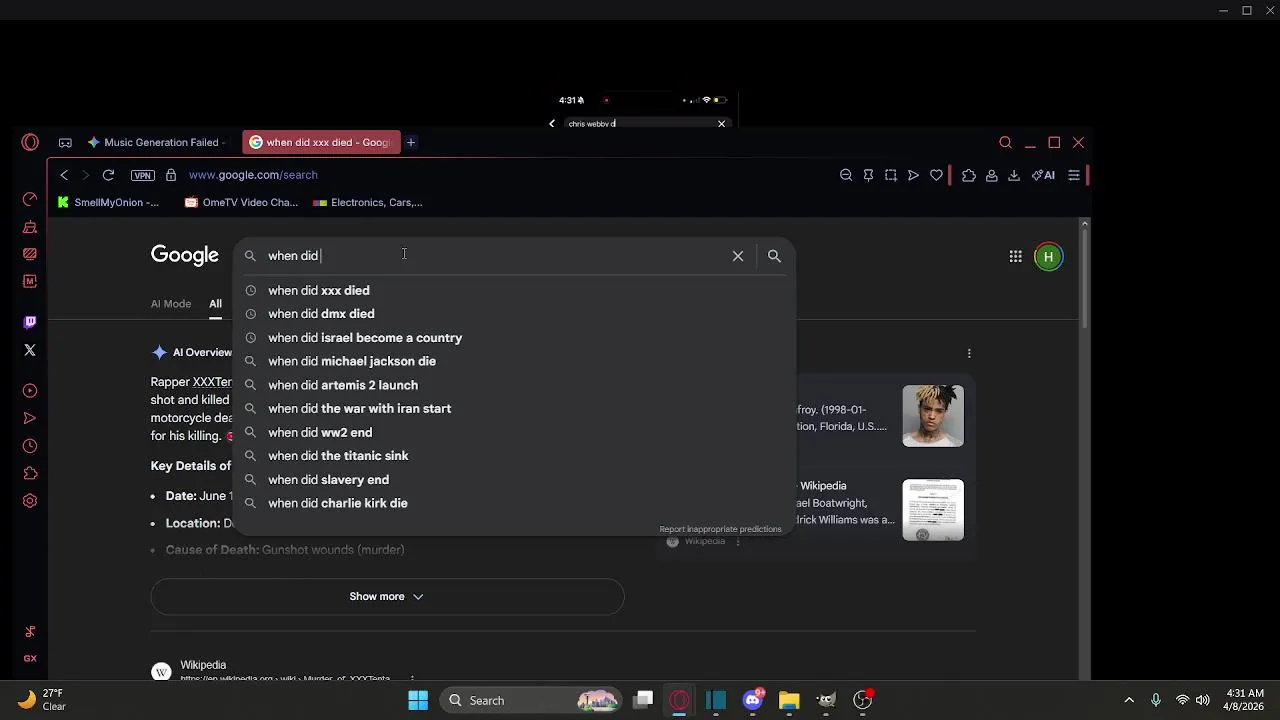Toggle the VPN badge in address bar
Screen dimensions: 1280x720
coord(143,175)
